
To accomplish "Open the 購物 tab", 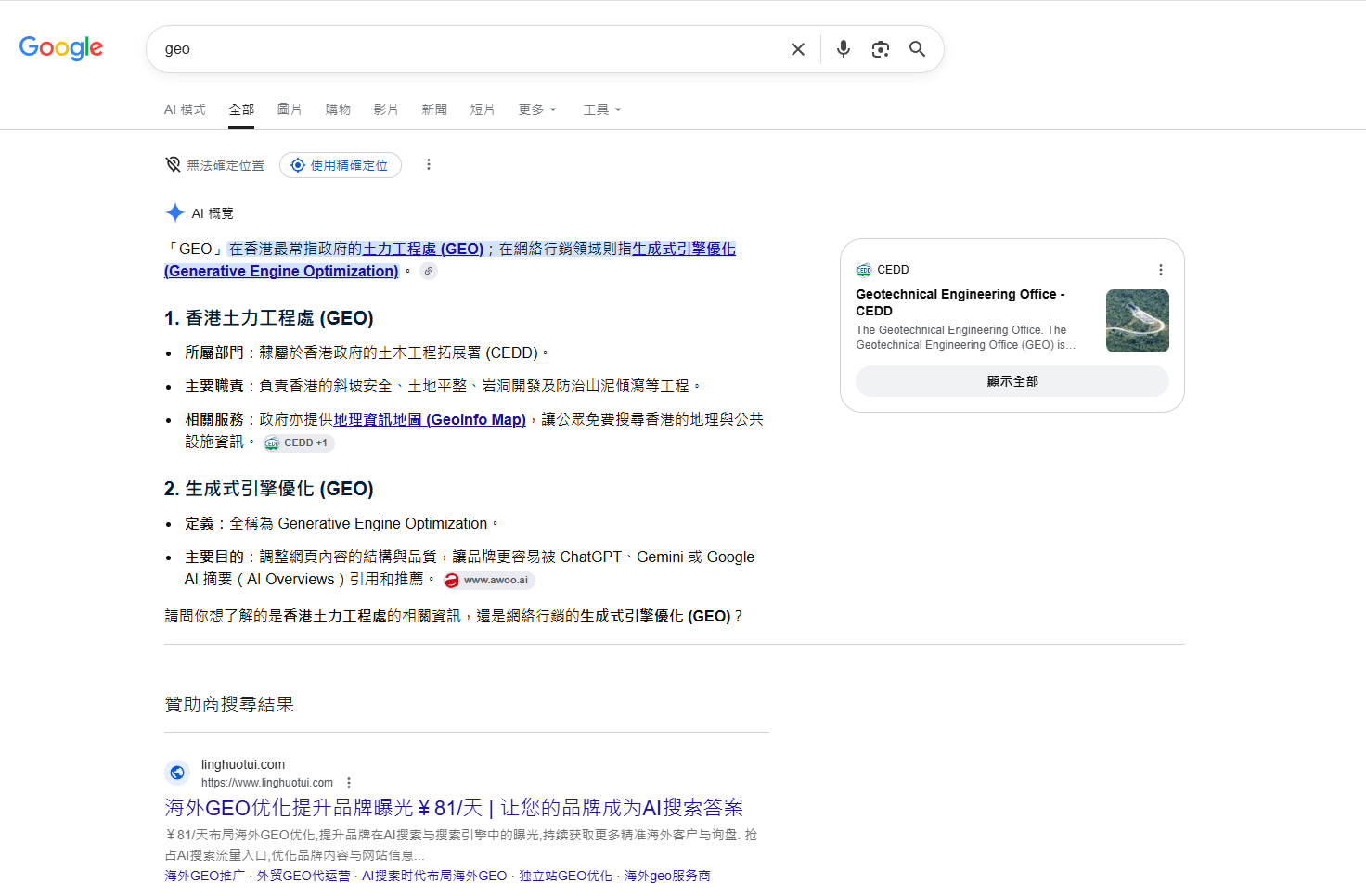I will click(x=338, y=109).
